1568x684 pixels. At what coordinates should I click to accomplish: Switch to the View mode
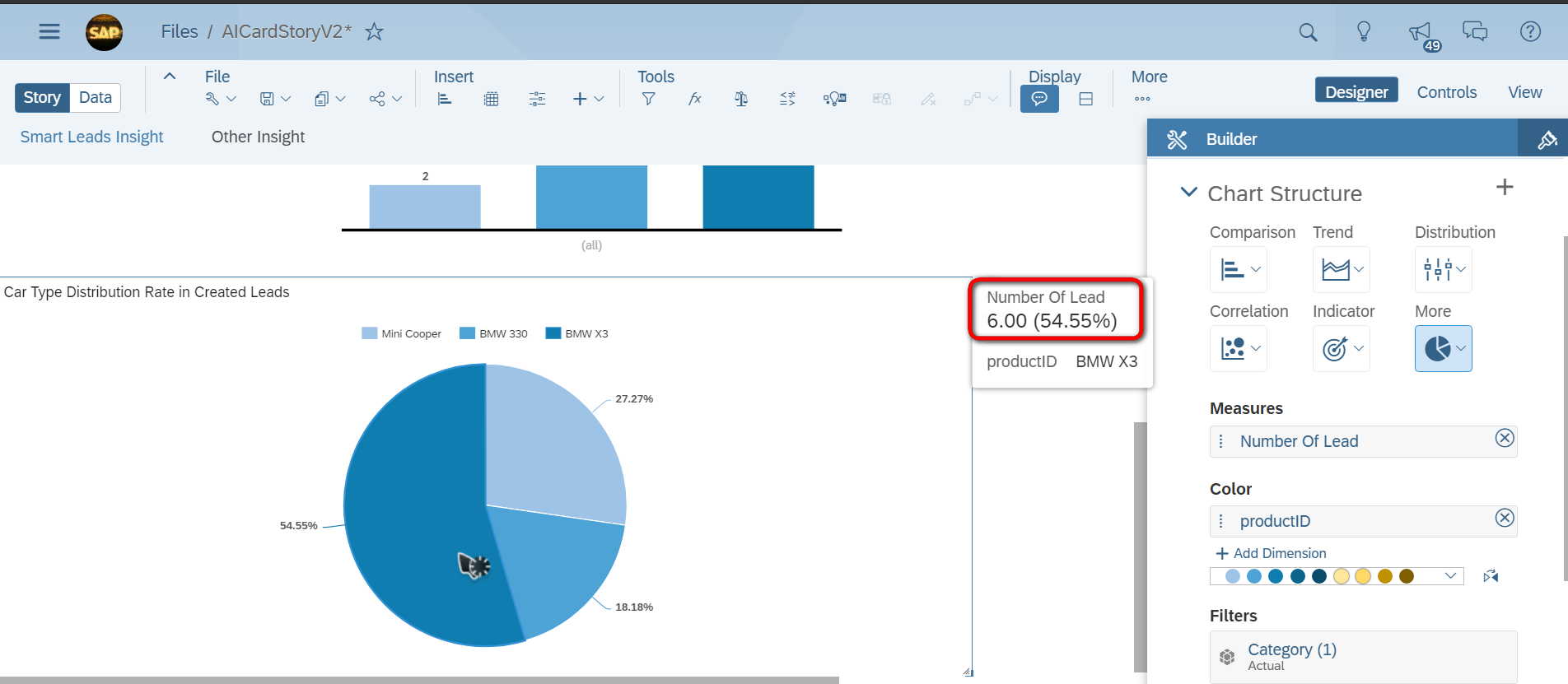pos(1524,92)
